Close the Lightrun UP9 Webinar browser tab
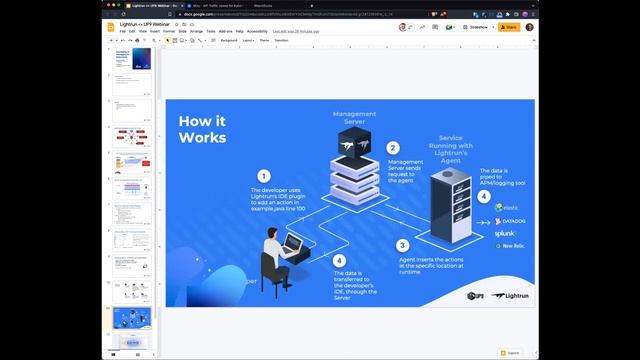Screen dimensions: 640x360 [x=182, y=6]
